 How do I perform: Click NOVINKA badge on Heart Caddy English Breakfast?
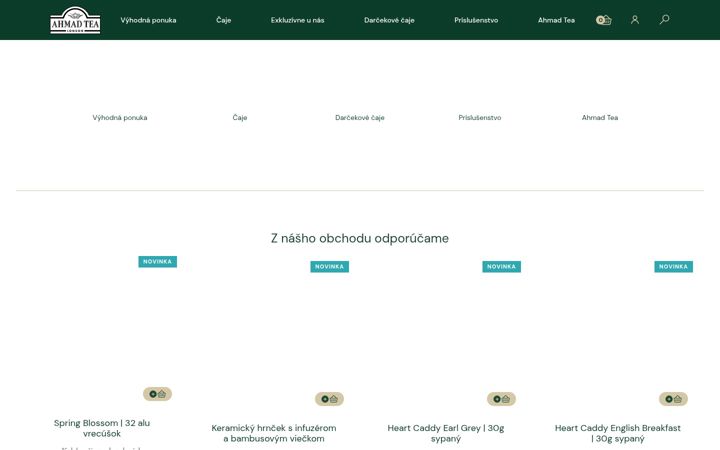tap(673, 267)
